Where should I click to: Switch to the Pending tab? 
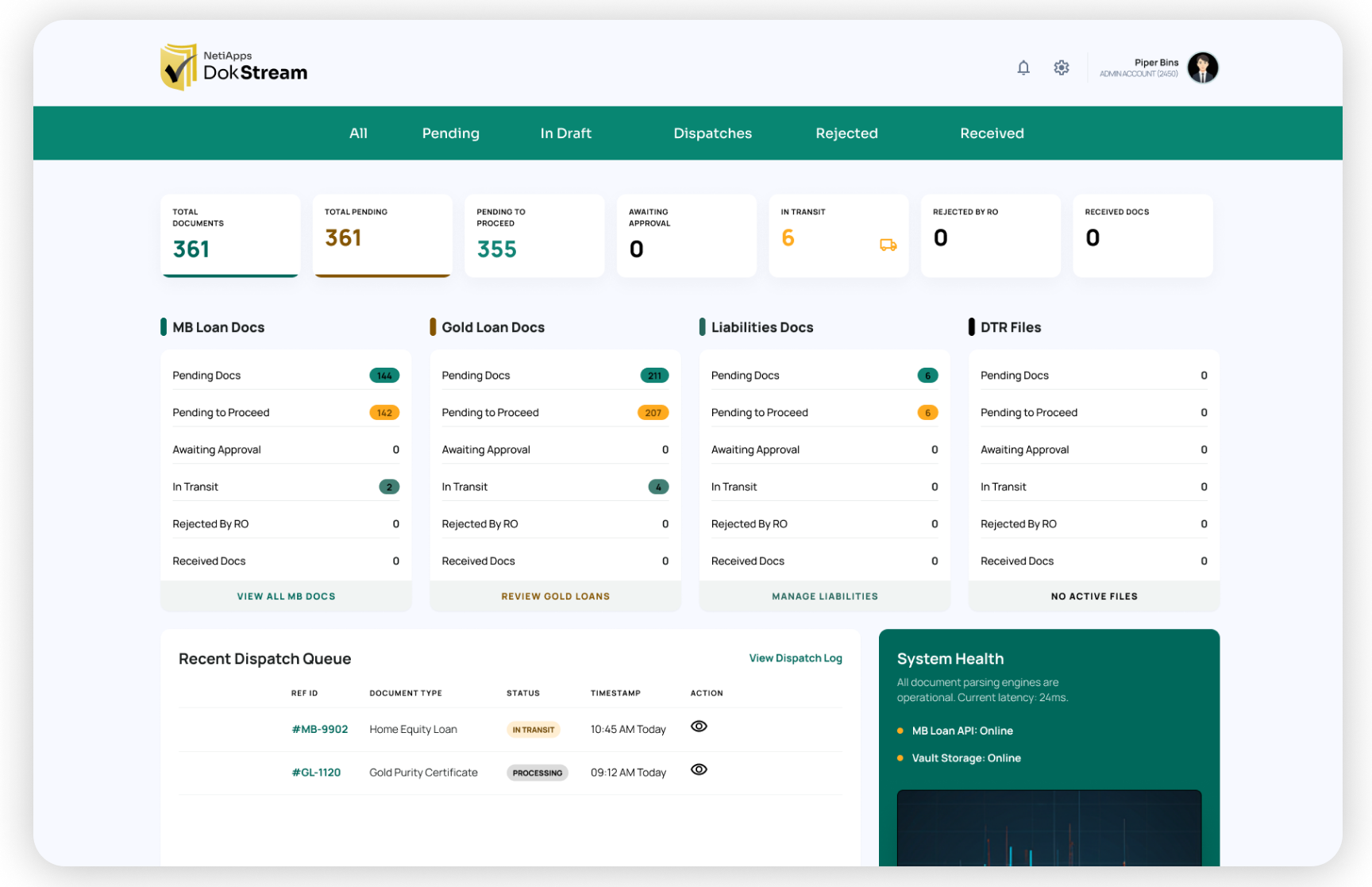(450, 133)
